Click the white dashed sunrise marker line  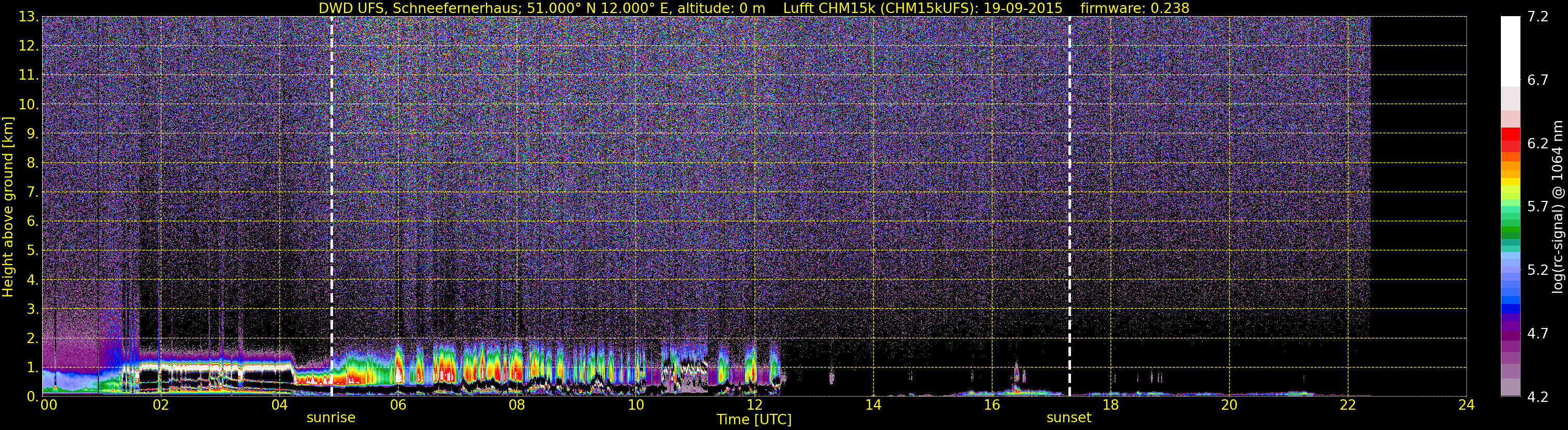click(332, 207)
